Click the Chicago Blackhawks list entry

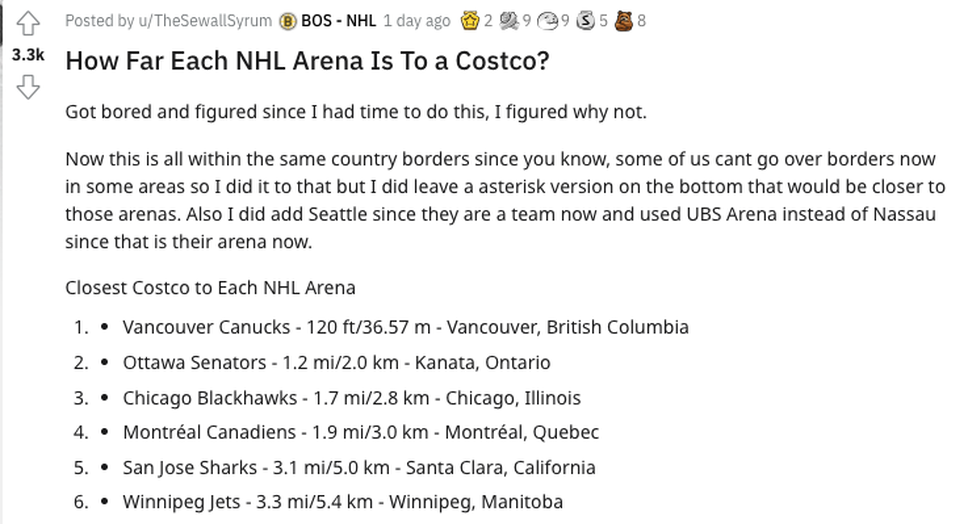(x=351, y=398)
